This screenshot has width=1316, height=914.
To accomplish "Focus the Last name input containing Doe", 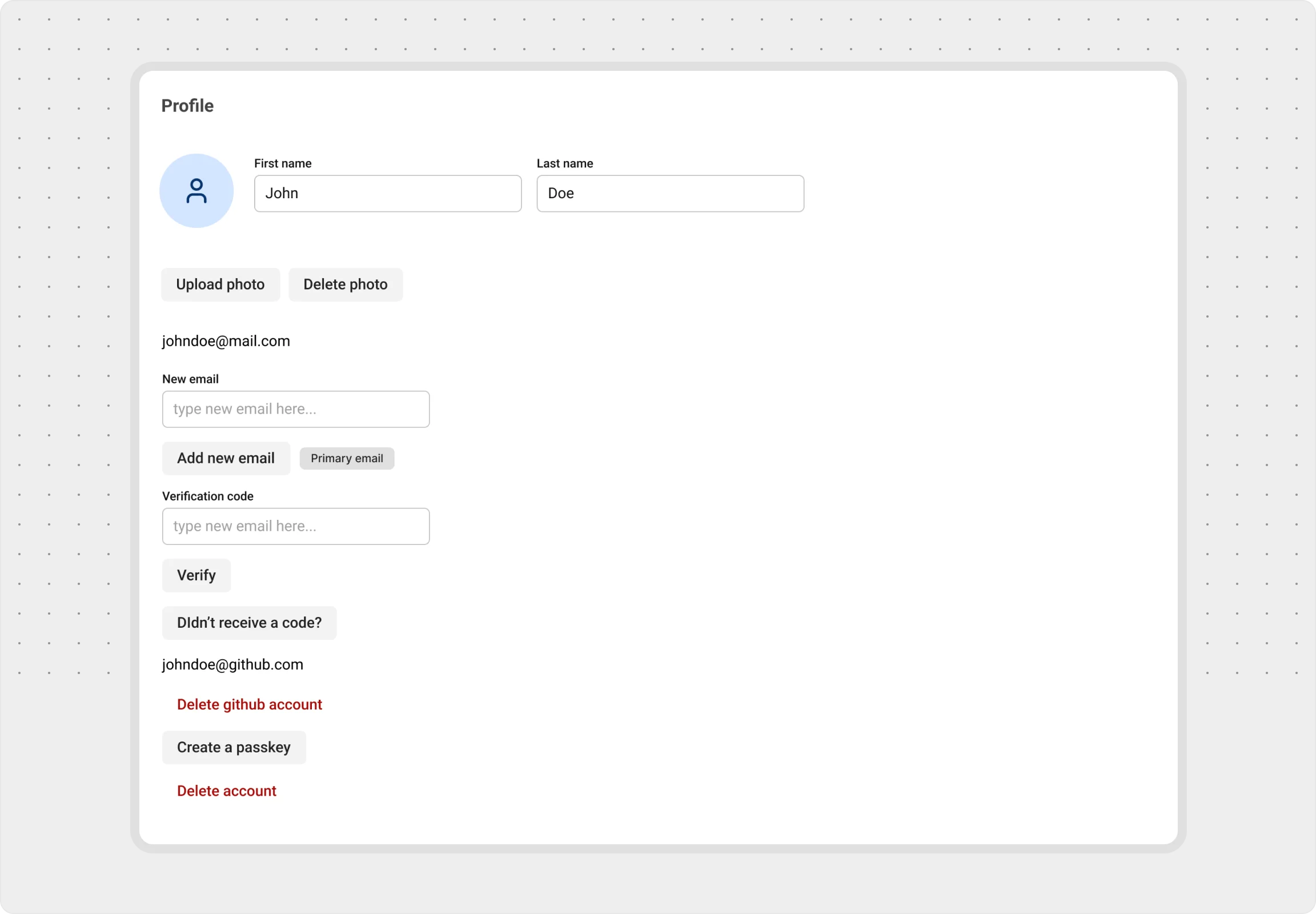I will pos(669,194).
